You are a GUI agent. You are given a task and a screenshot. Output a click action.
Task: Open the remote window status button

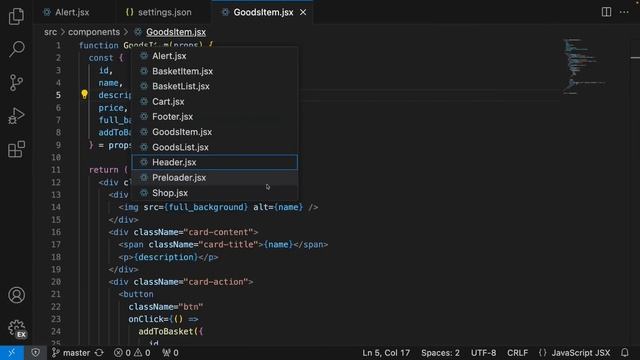pos(12,353)
